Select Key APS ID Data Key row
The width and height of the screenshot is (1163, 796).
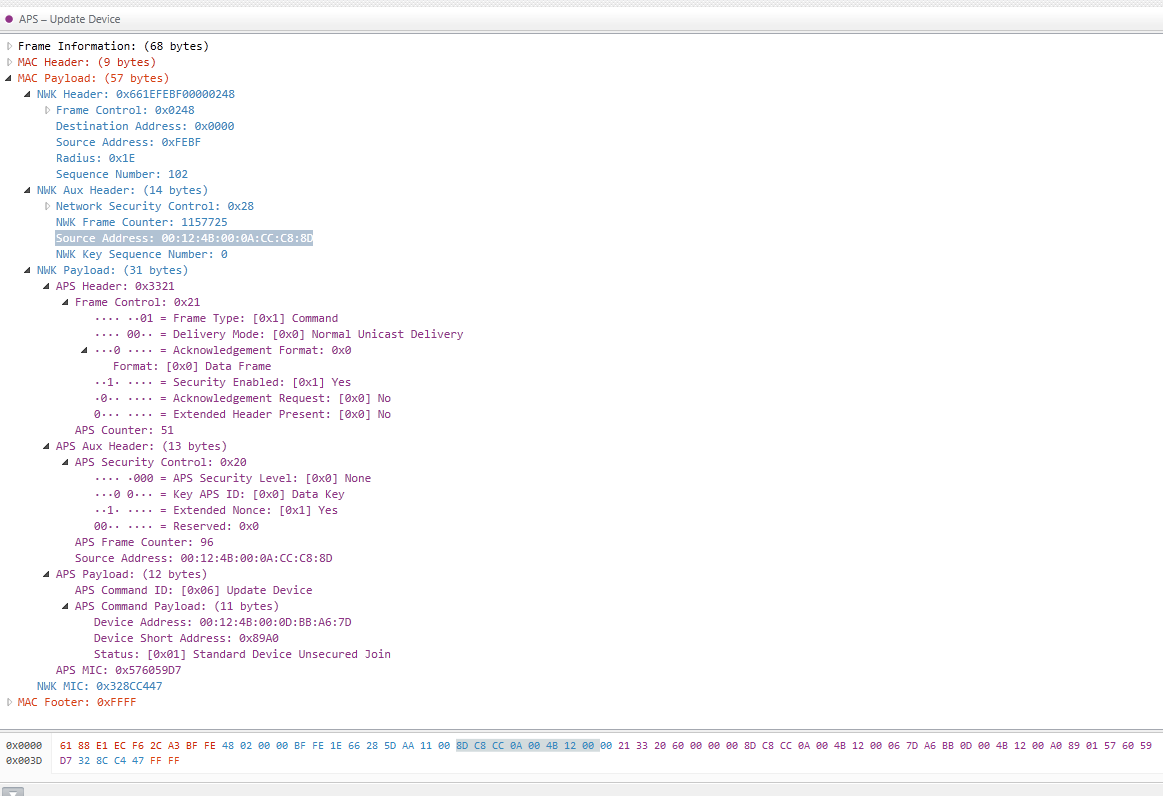tap(219, 494)
